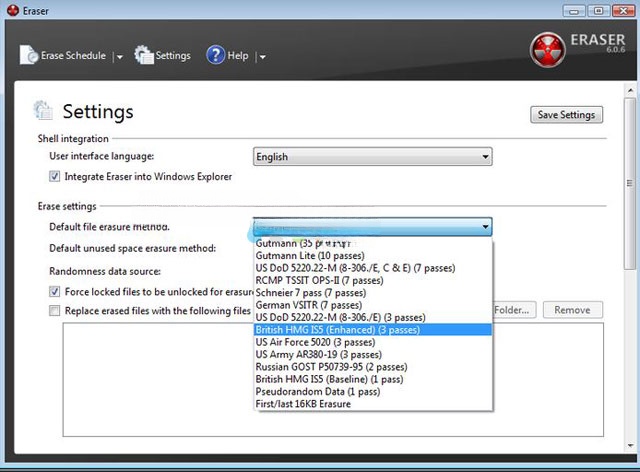Select British HMG IS5 (Baseline) 1 pass

click(x=373, y=379)
